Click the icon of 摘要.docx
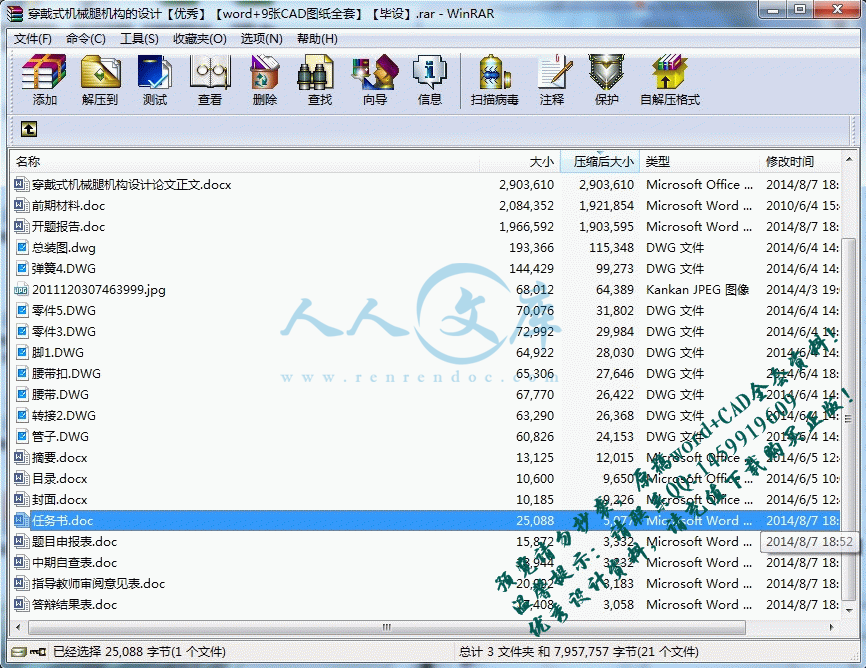Image resolution: width=866 pixels, height=668 pixels. [x=21, y=457]
